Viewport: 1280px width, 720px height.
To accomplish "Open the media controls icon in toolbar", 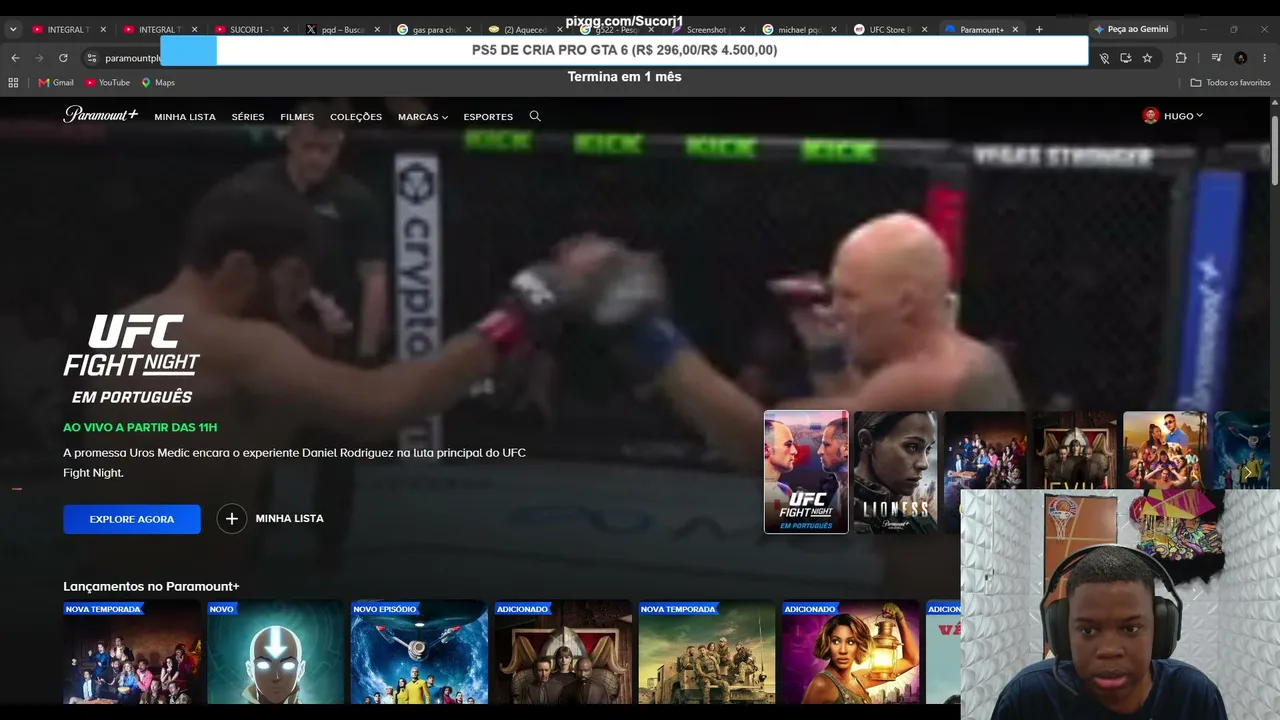I will click(1216, 58).
